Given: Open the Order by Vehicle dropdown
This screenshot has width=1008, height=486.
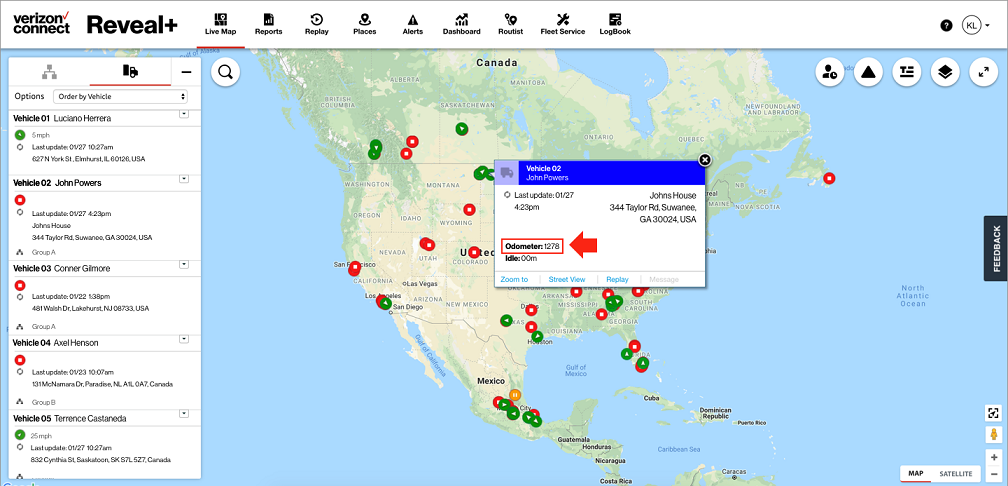Looking at the screenshot, I should pyautogui.click(x=120, y=96).
